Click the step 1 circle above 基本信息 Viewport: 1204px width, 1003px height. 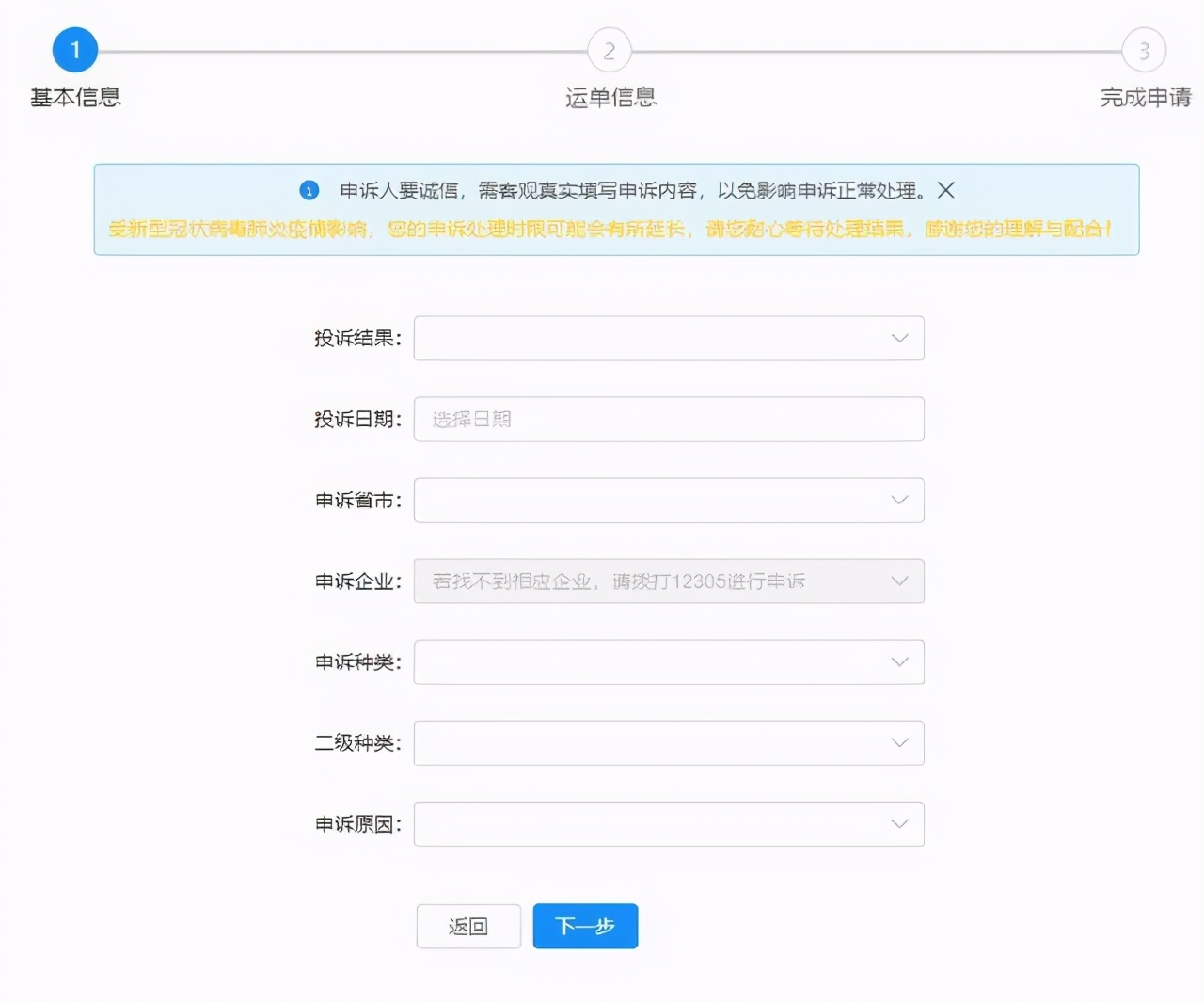pyautogui.click(x=75, y=50)
